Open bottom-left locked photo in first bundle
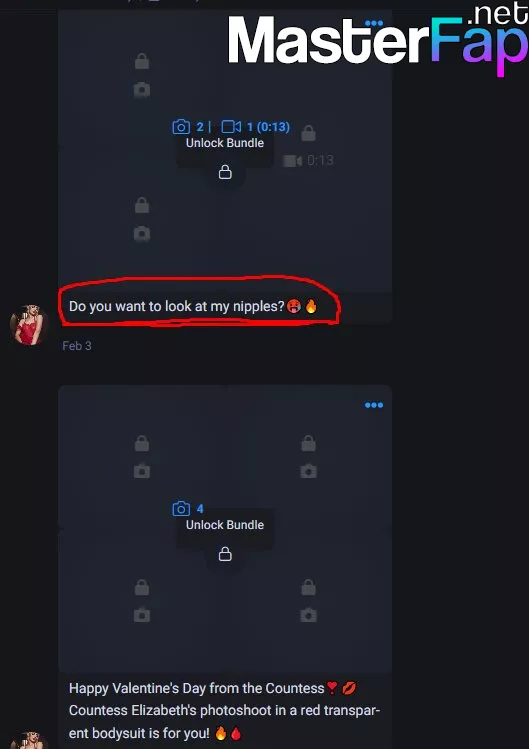Image resolution: width=529 pixels, height=749 pixels. point(142,220)
